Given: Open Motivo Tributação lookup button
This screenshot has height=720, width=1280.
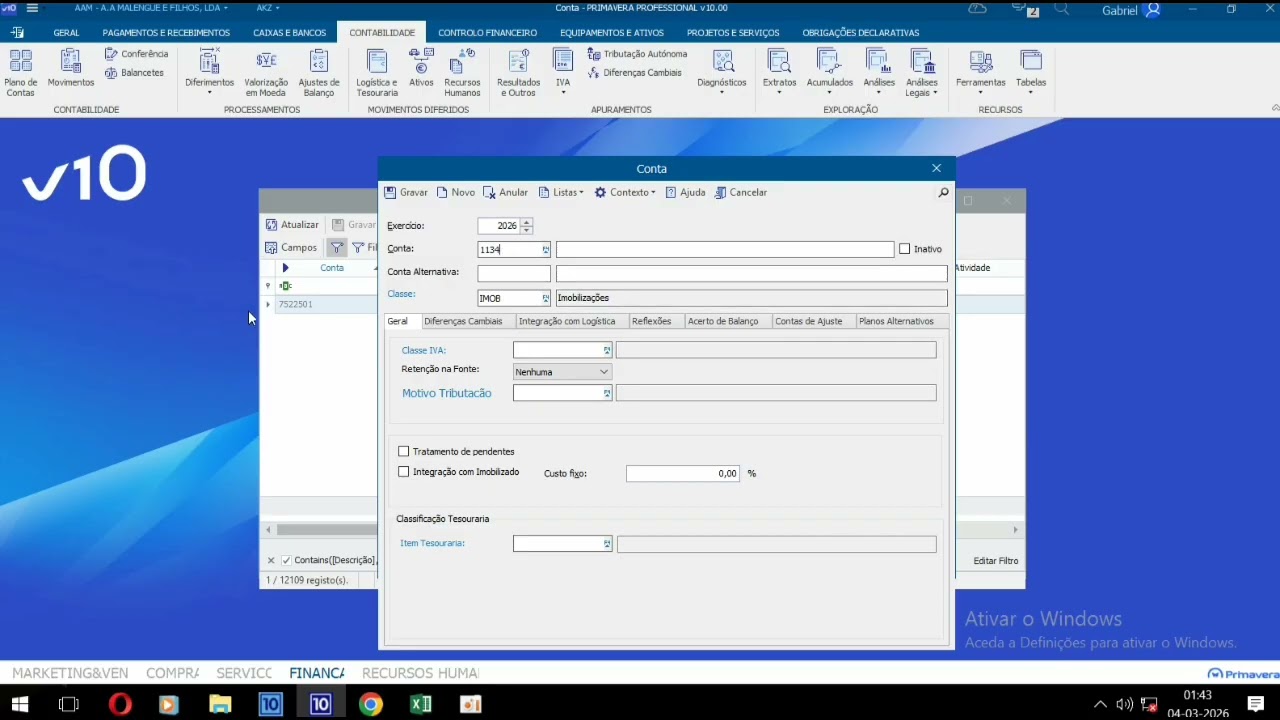Looking at the screenshot, I should 607,394.
